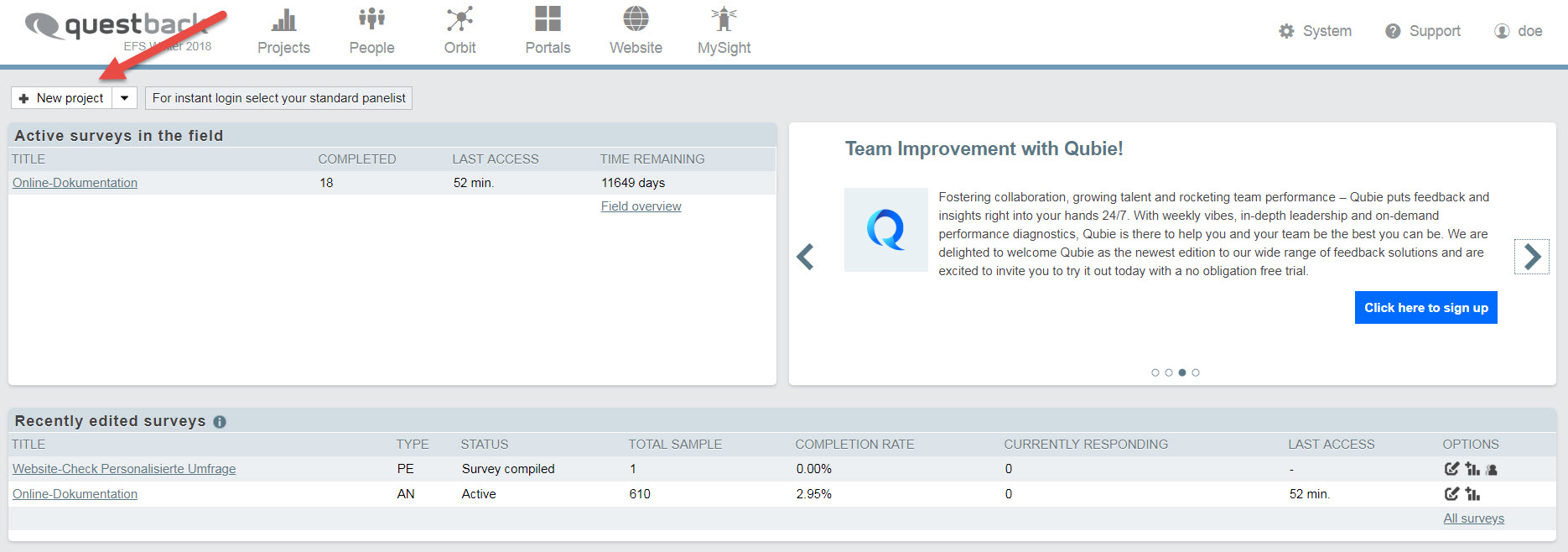The height and width of the screenshot is (552, 1568).
Task: Show previous slide with left chevron
Action: 805,257
